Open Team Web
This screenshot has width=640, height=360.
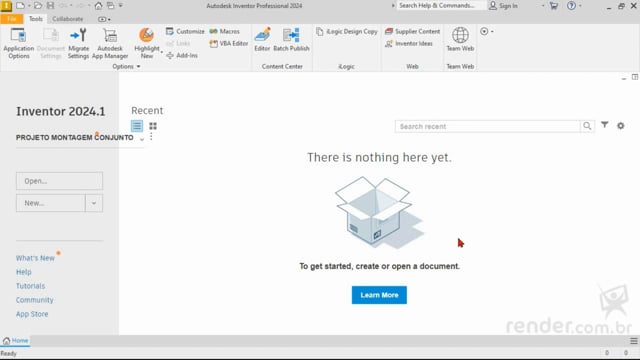point(460,40)
